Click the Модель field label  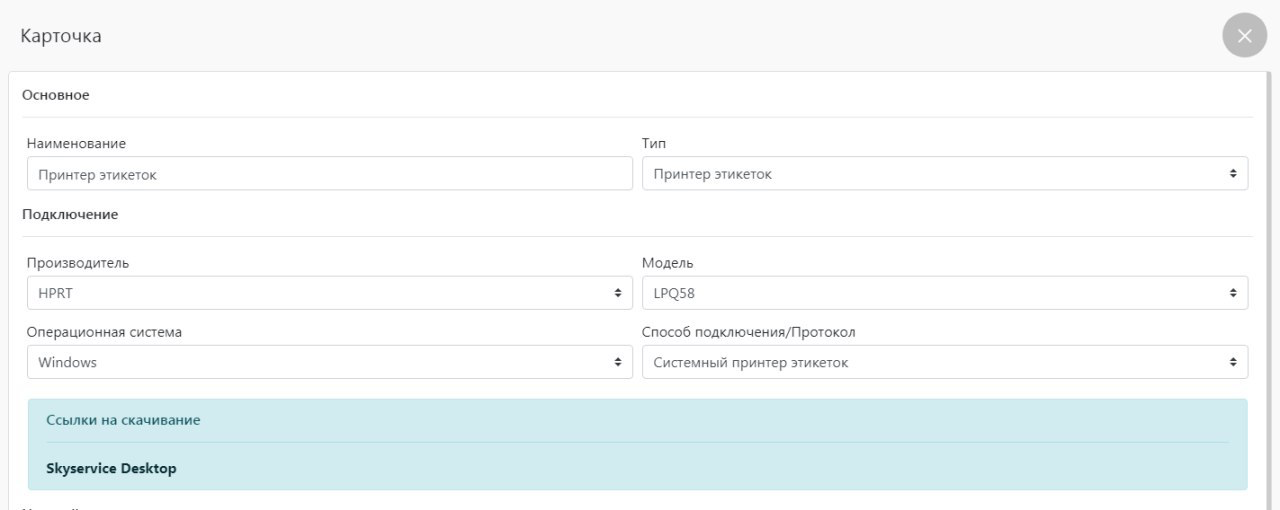click(667, 263)
